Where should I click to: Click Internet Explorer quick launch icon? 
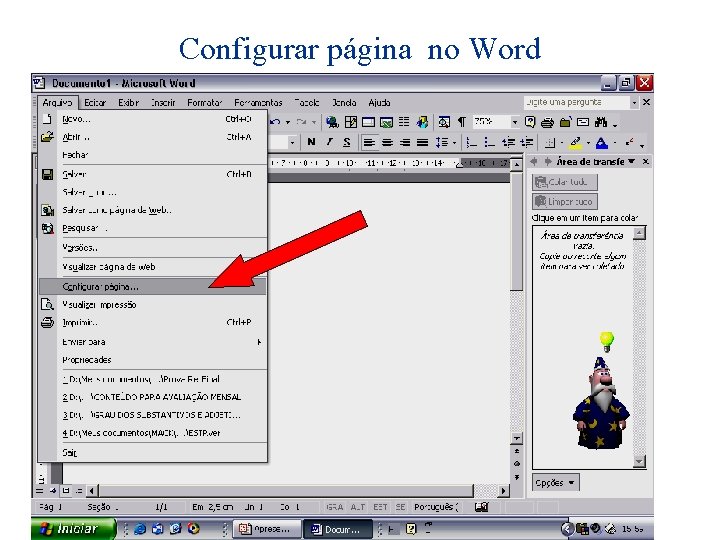click(x=140, y=529)
